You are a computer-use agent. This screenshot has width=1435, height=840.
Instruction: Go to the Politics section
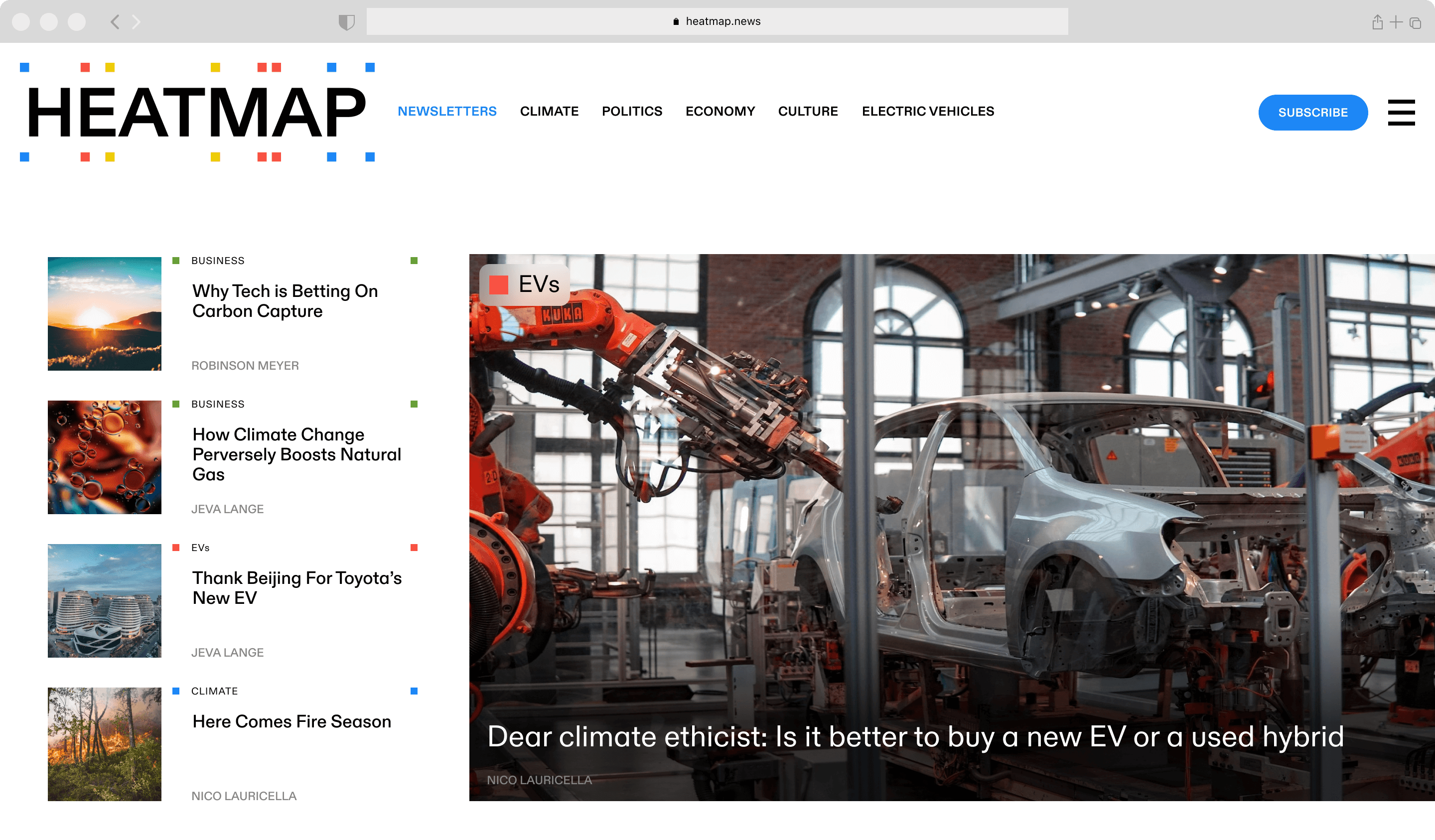tap(631, 112)
